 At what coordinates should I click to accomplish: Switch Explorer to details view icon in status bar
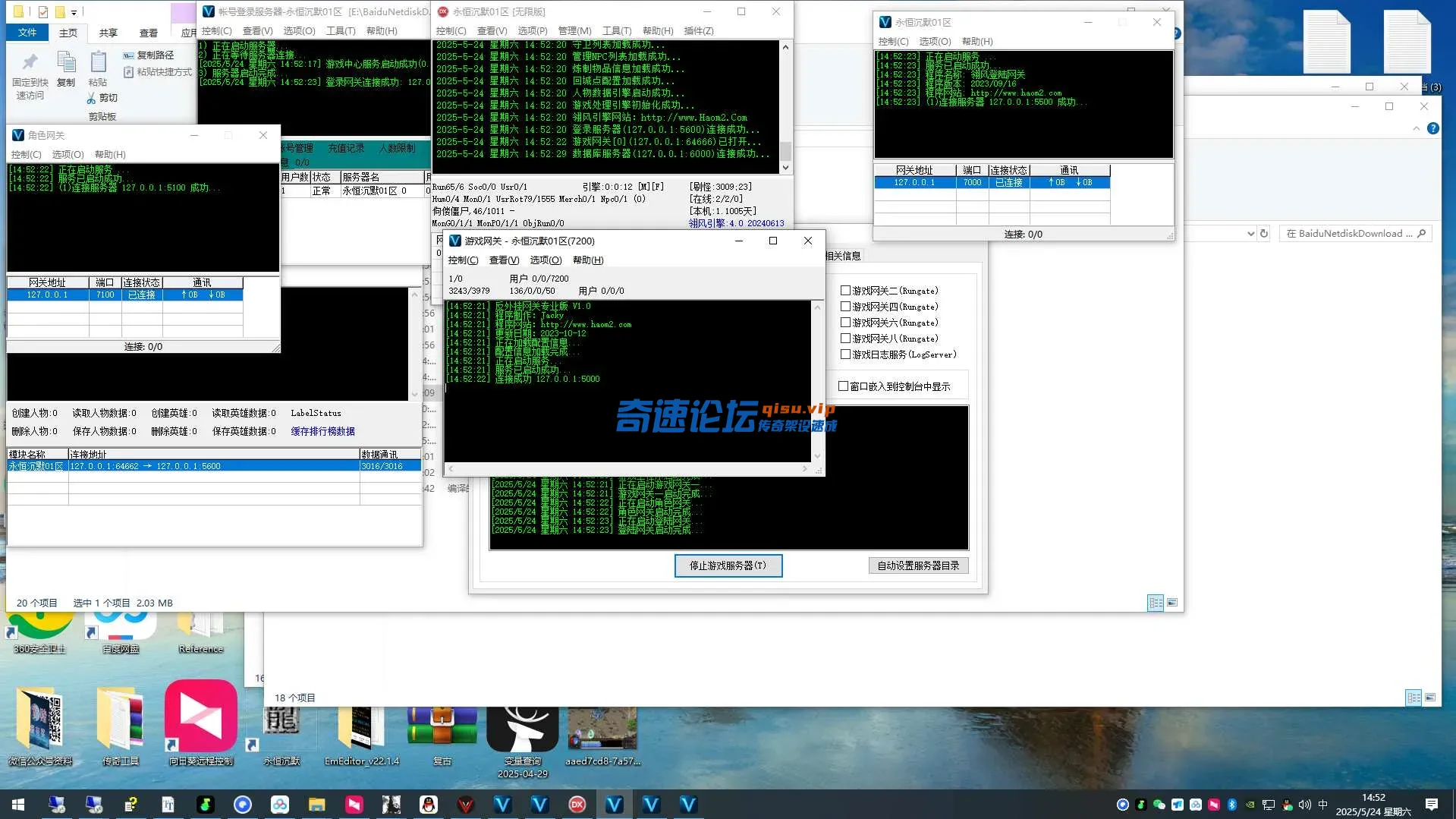[1156, 603]
